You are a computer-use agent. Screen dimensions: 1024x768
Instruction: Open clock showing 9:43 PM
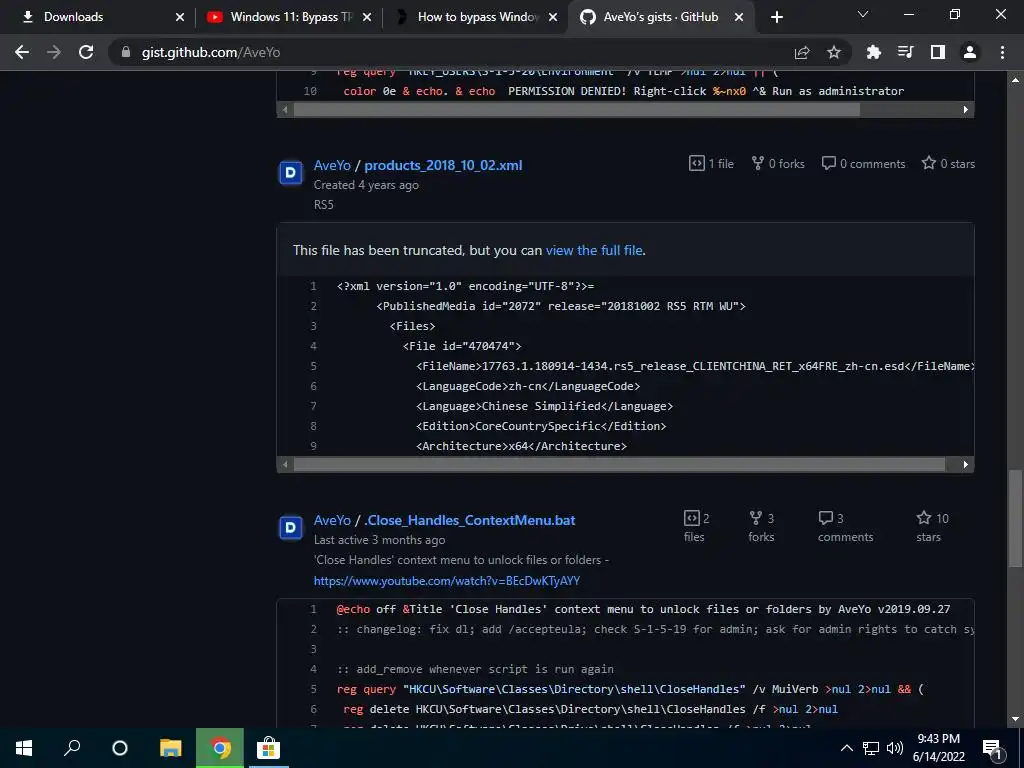coord(938,748)
